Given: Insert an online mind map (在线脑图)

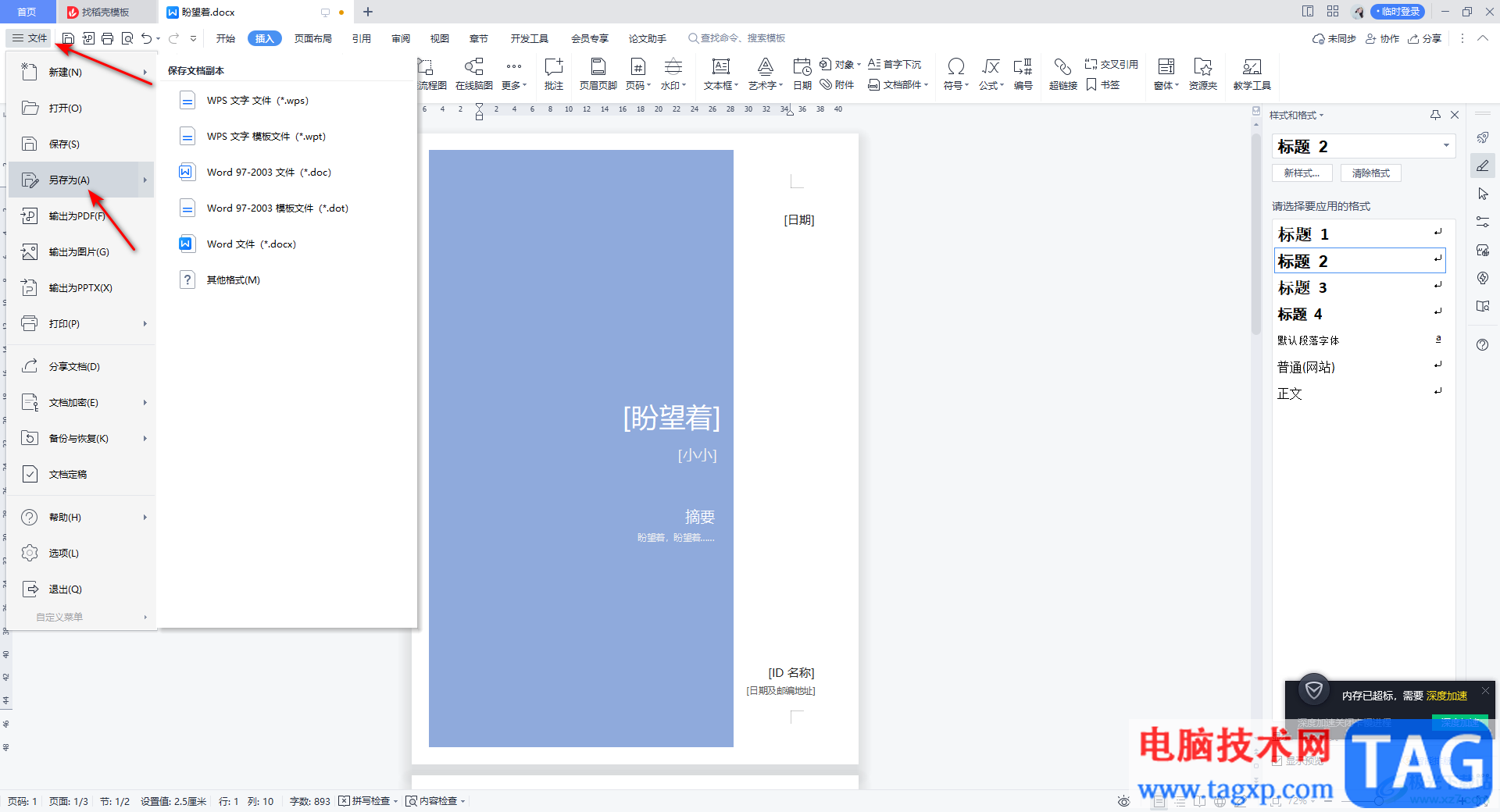Looking at the screenshot, I should (x=474, y=75).
